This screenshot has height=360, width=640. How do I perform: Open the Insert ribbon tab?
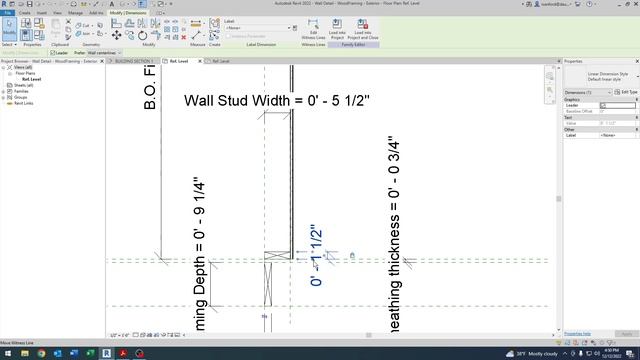click(x=42, y=13)
